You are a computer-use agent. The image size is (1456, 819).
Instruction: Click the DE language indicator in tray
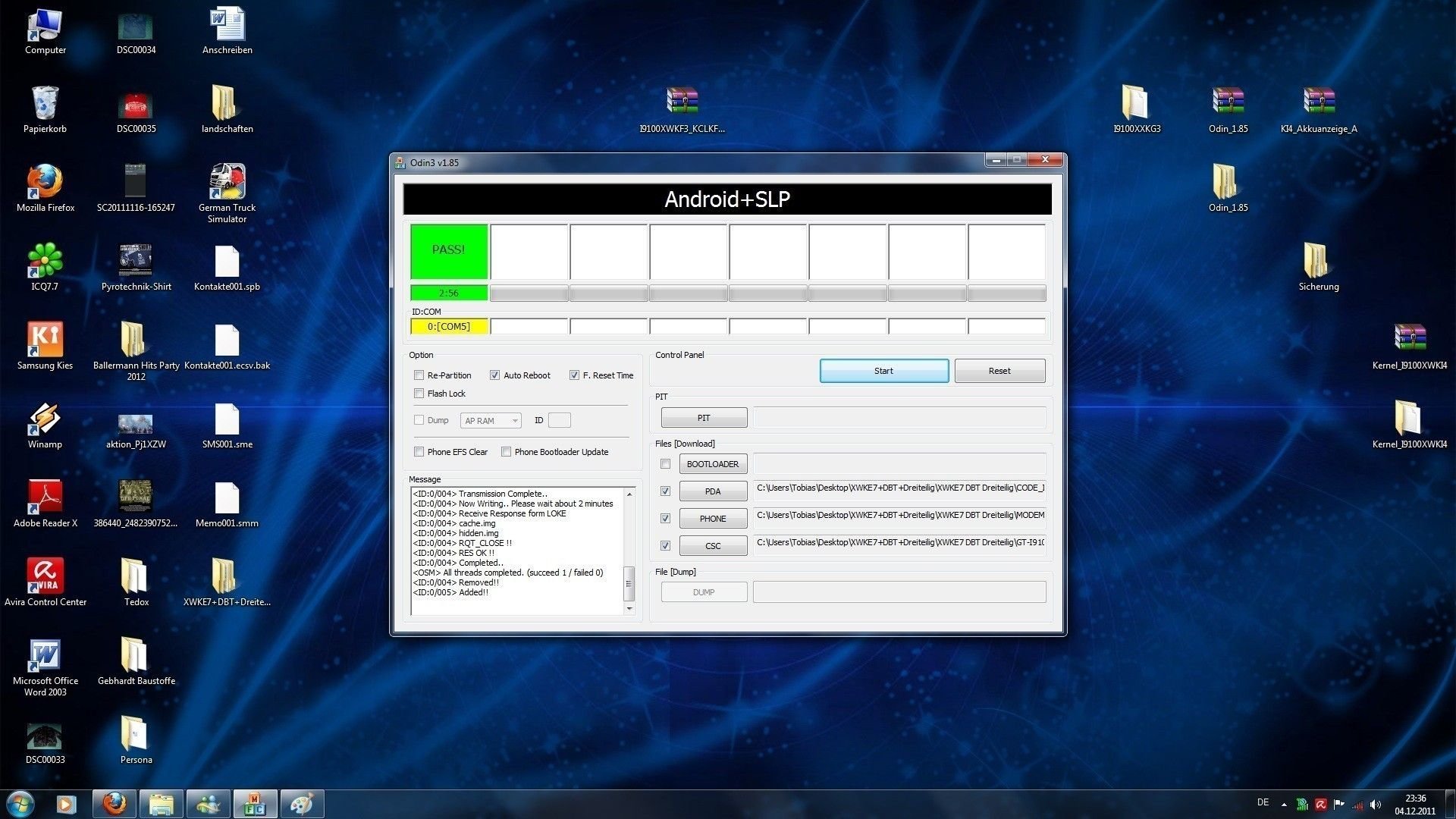(1263, 802)
